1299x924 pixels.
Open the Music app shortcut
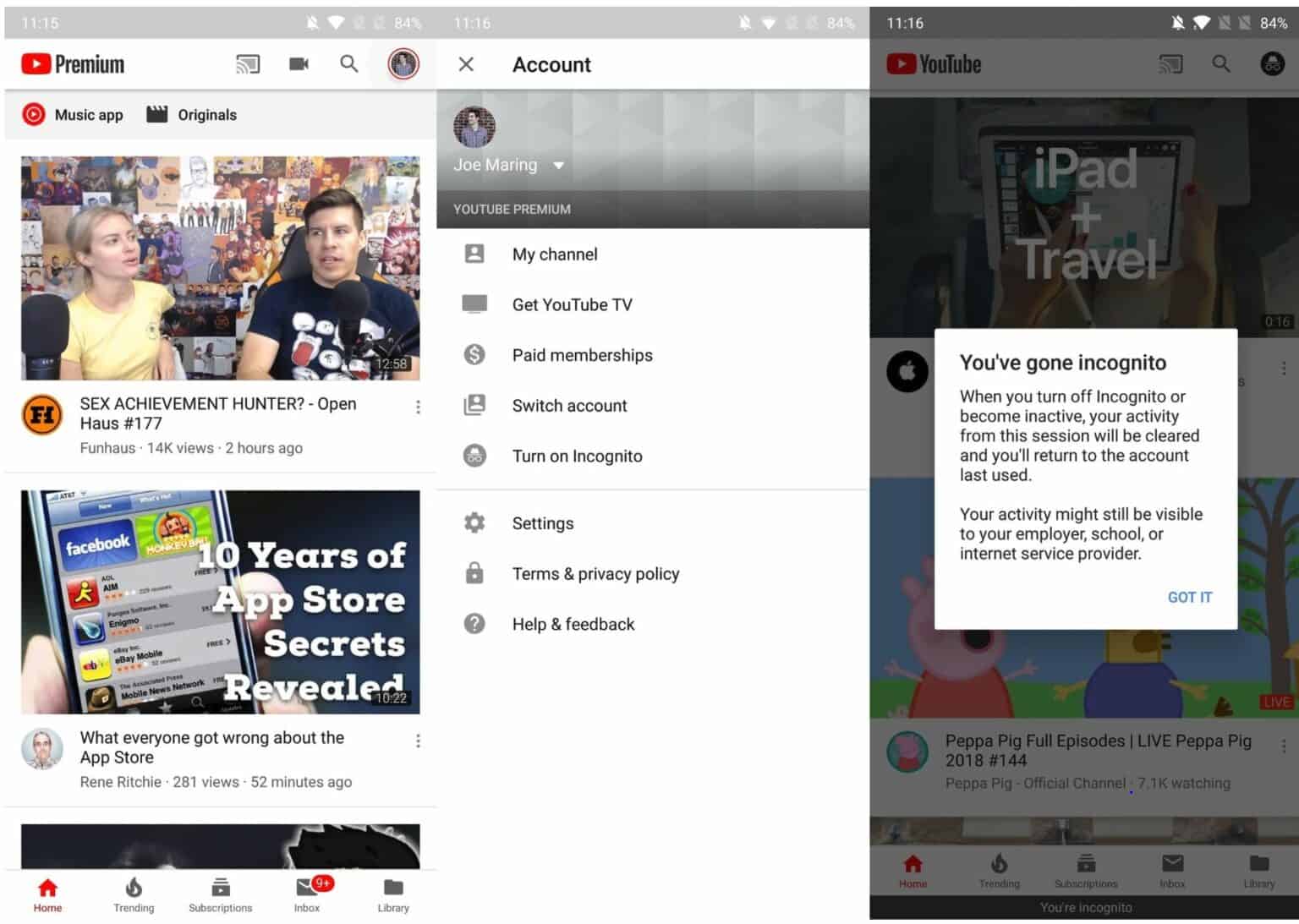pos(73,115)
